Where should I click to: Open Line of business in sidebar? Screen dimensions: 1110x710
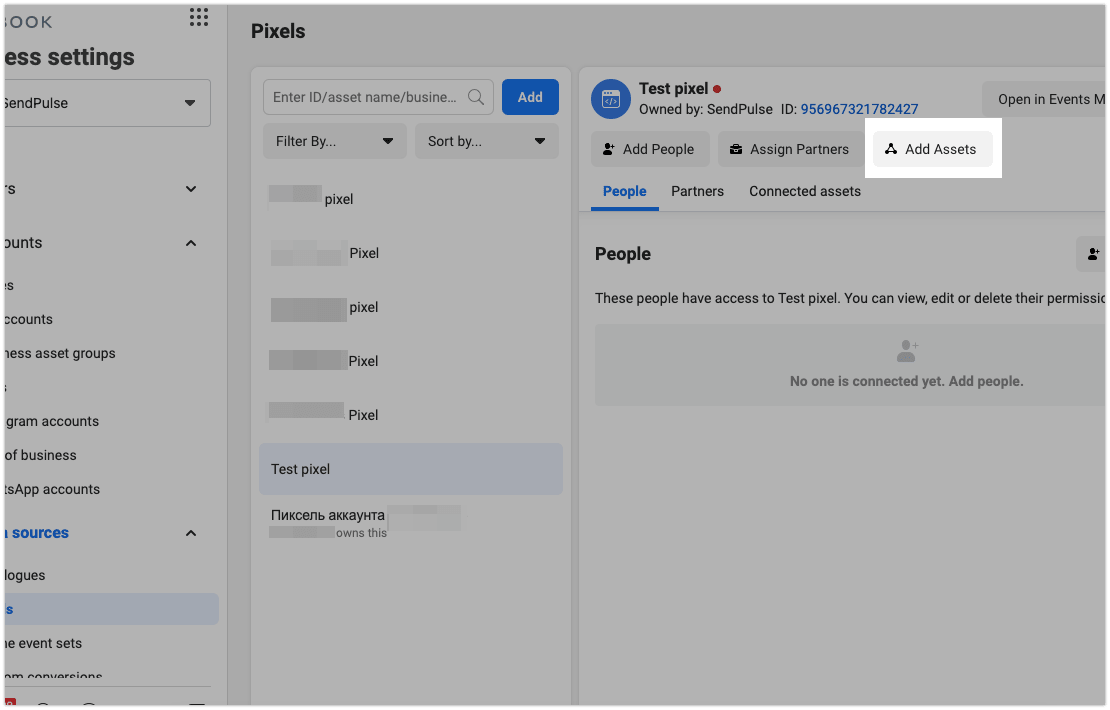click(x=40, y=455)
